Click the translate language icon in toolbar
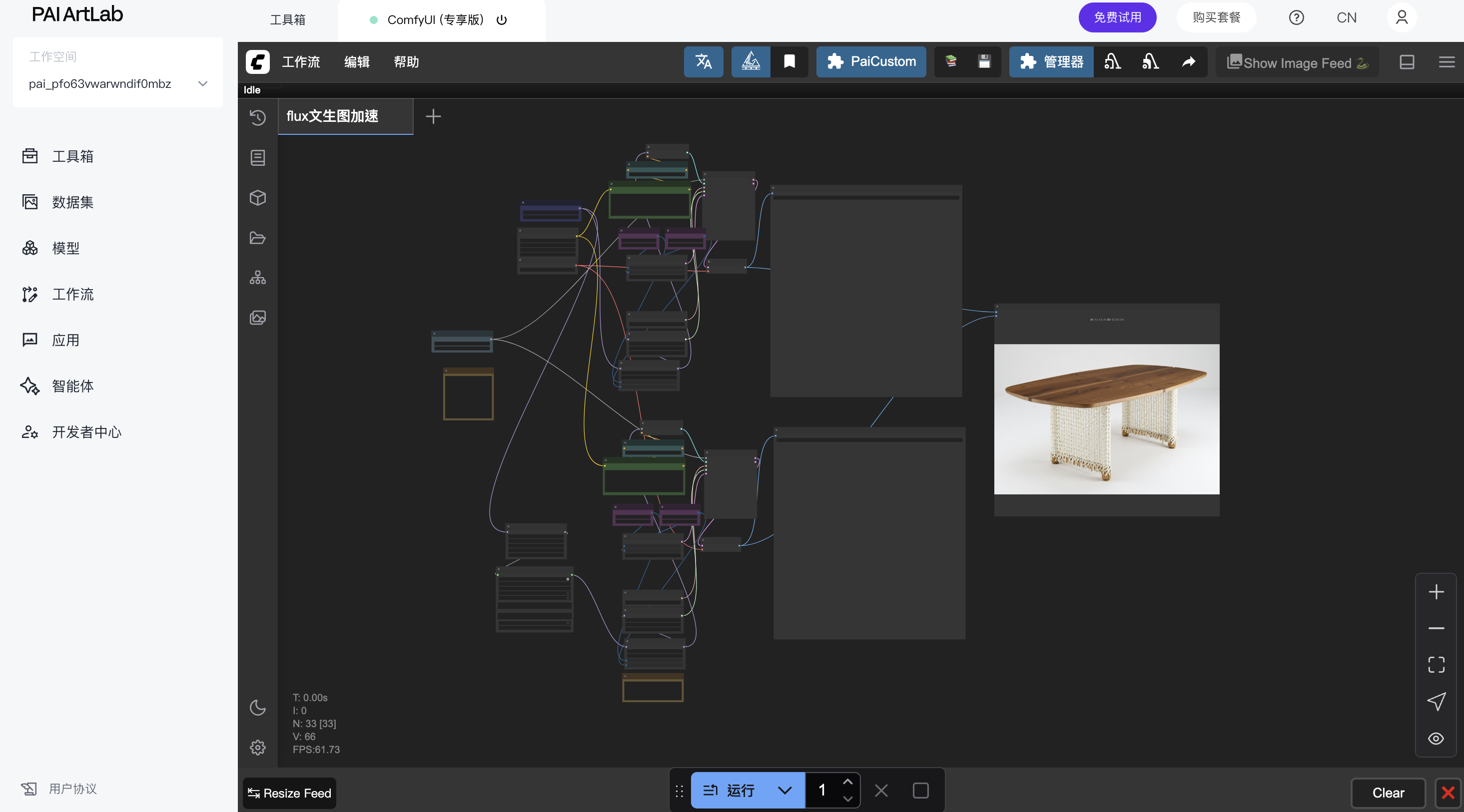The height and width of the screenshot is (812, 1464). (703, 61)
